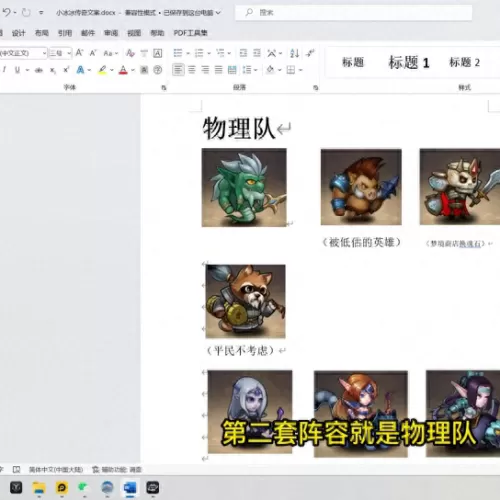500x500 pixels.
Task: Click the Multilevel List icon
Action: click(220, 53)
